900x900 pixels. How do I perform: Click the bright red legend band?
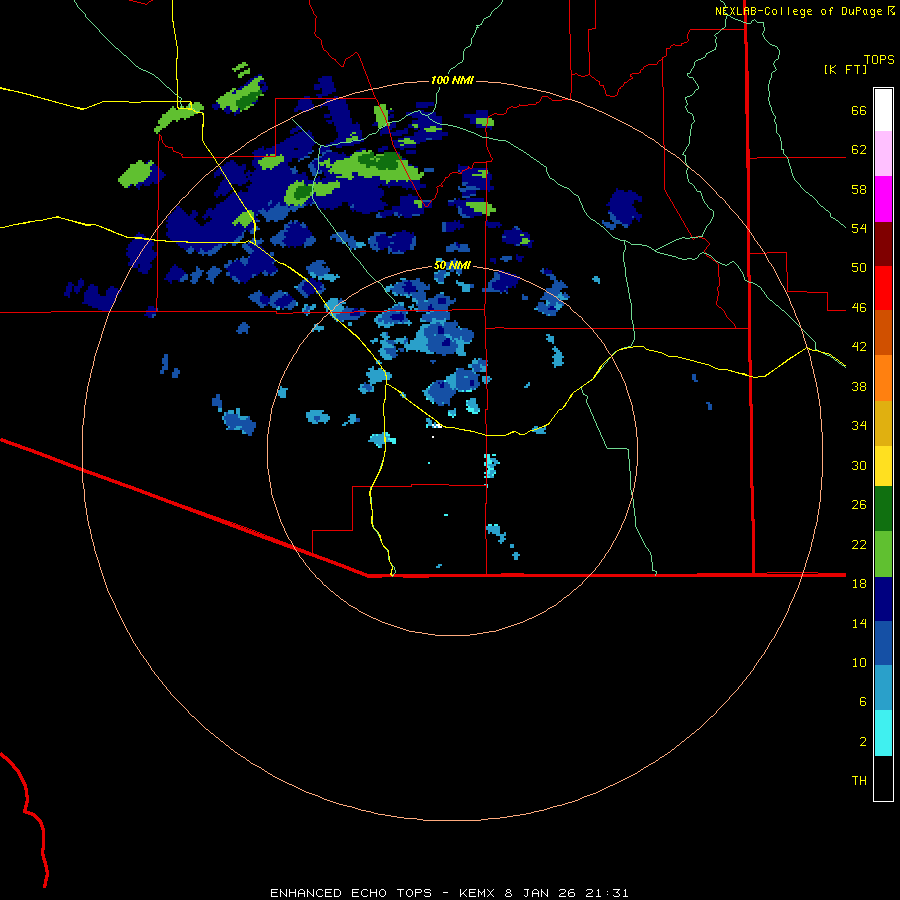tap(883, 289)
